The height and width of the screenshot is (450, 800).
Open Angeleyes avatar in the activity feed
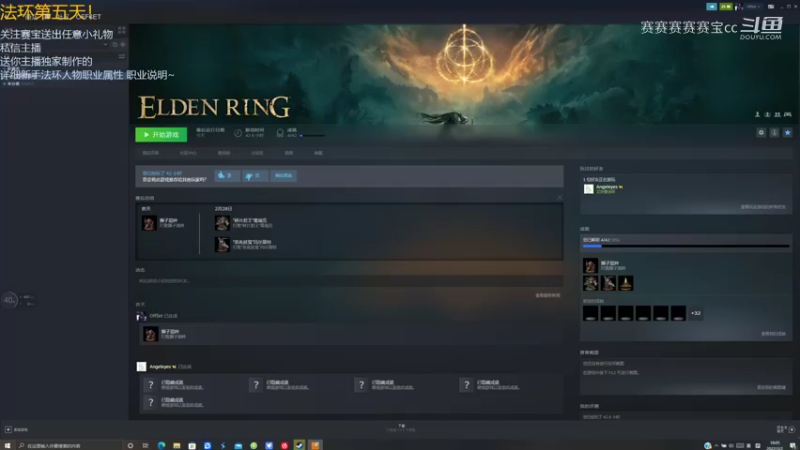click(141, 367)
